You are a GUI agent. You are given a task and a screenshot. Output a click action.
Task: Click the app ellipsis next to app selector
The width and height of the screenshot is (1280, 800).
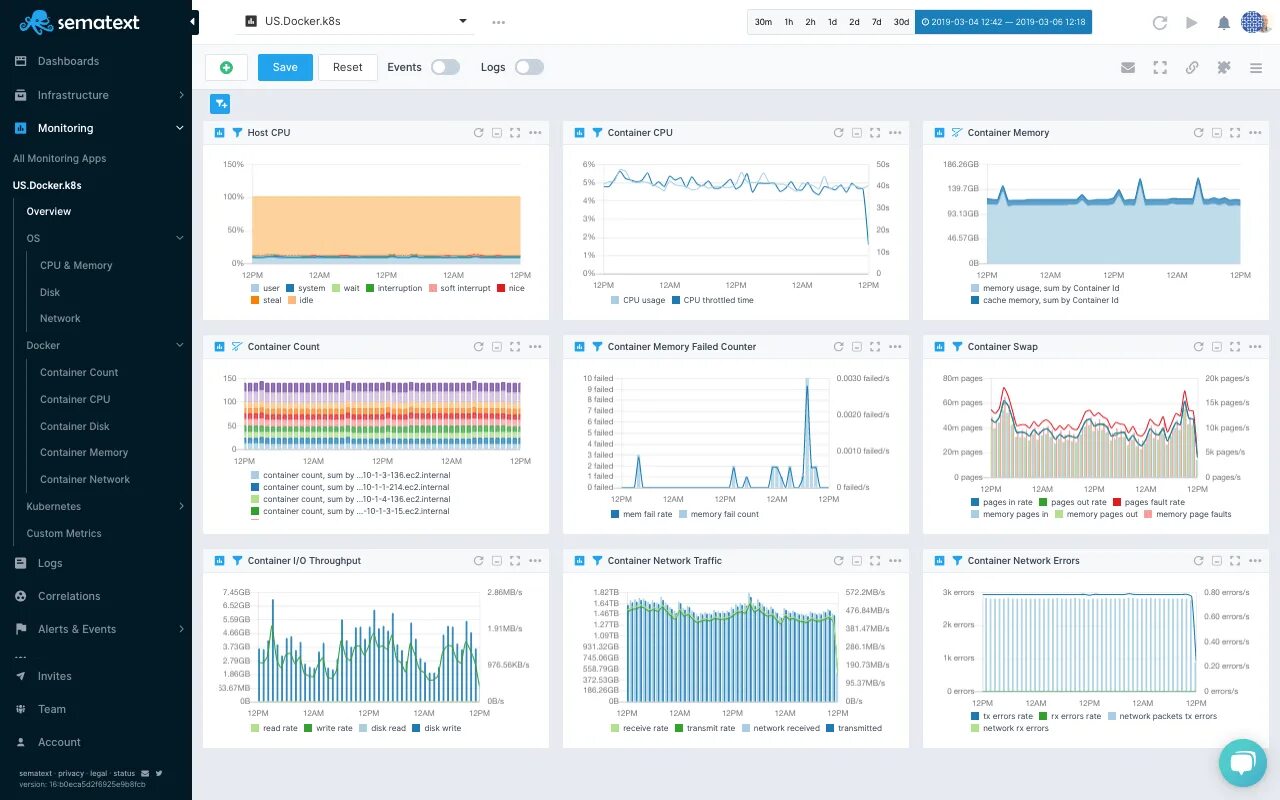click(x=499, y=22)
